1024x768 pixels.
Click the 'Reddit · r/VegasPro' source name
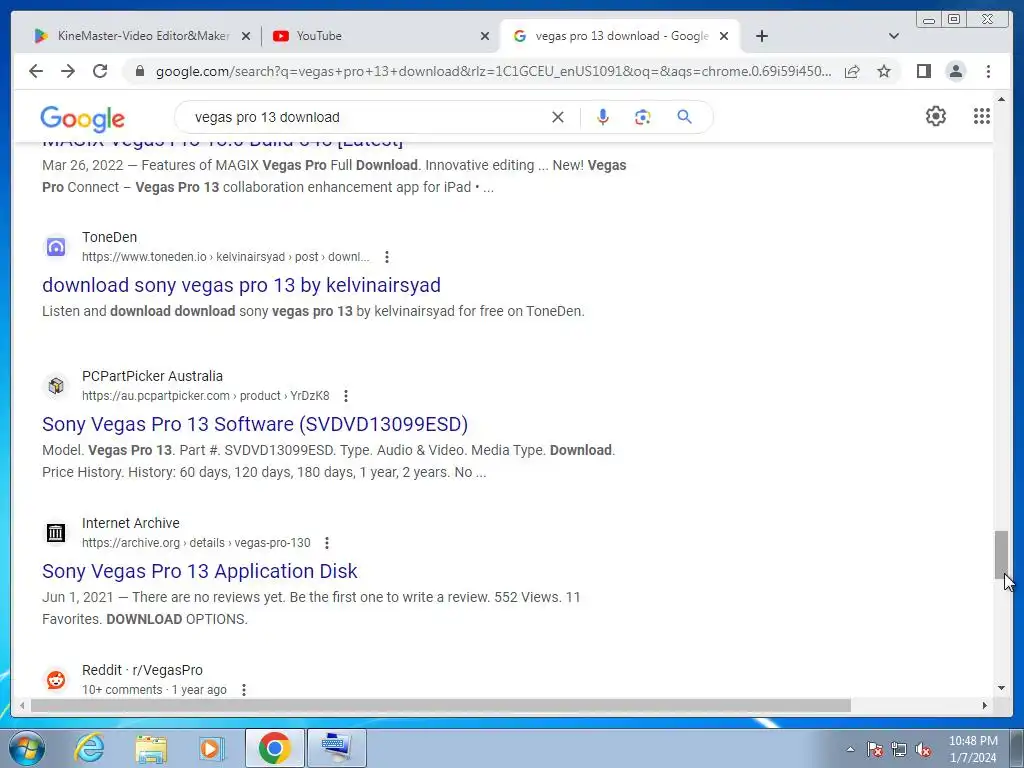pyautogui.click(x=142, y=670)
